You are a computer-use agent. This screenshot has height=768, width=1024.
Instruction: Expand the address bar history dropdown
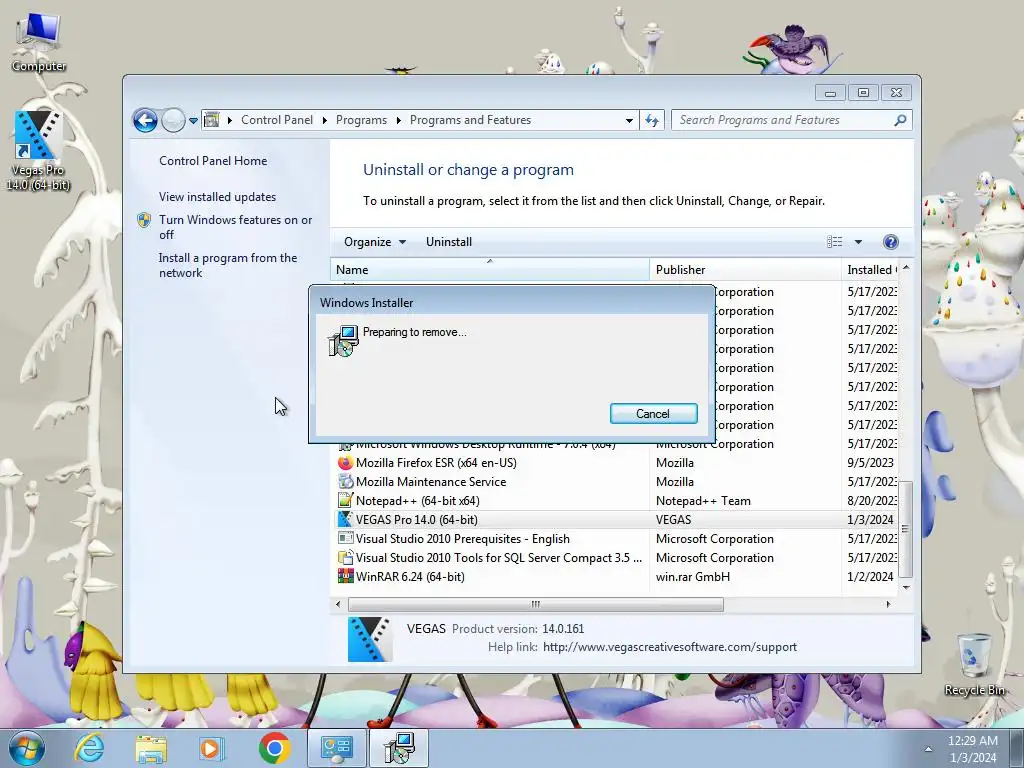tap(629, 121)
